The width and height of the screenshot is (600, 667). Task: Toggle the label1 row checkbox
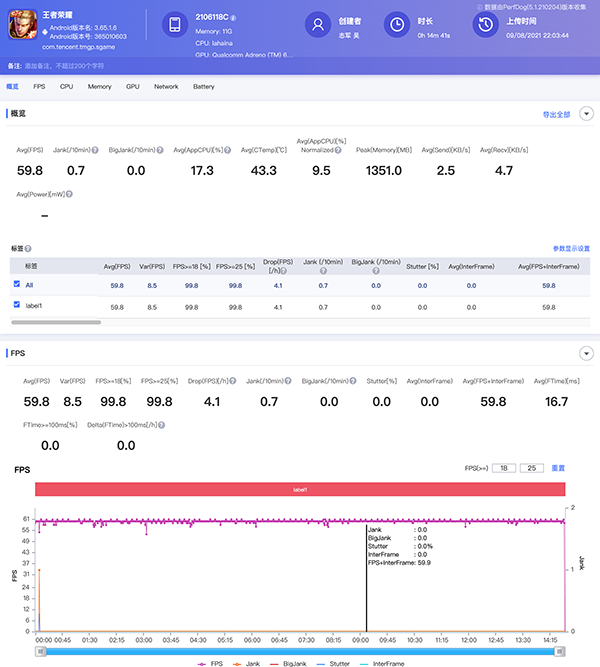click(x=16, y=307)
